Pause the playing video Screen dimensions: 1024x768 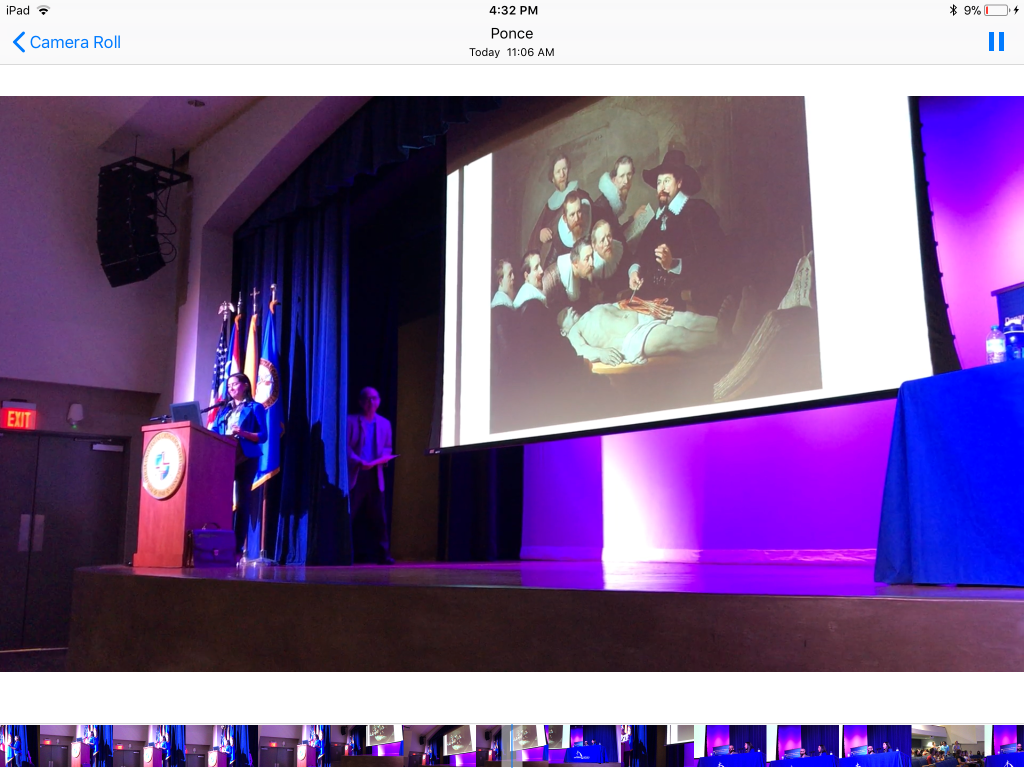pos(996,42)
